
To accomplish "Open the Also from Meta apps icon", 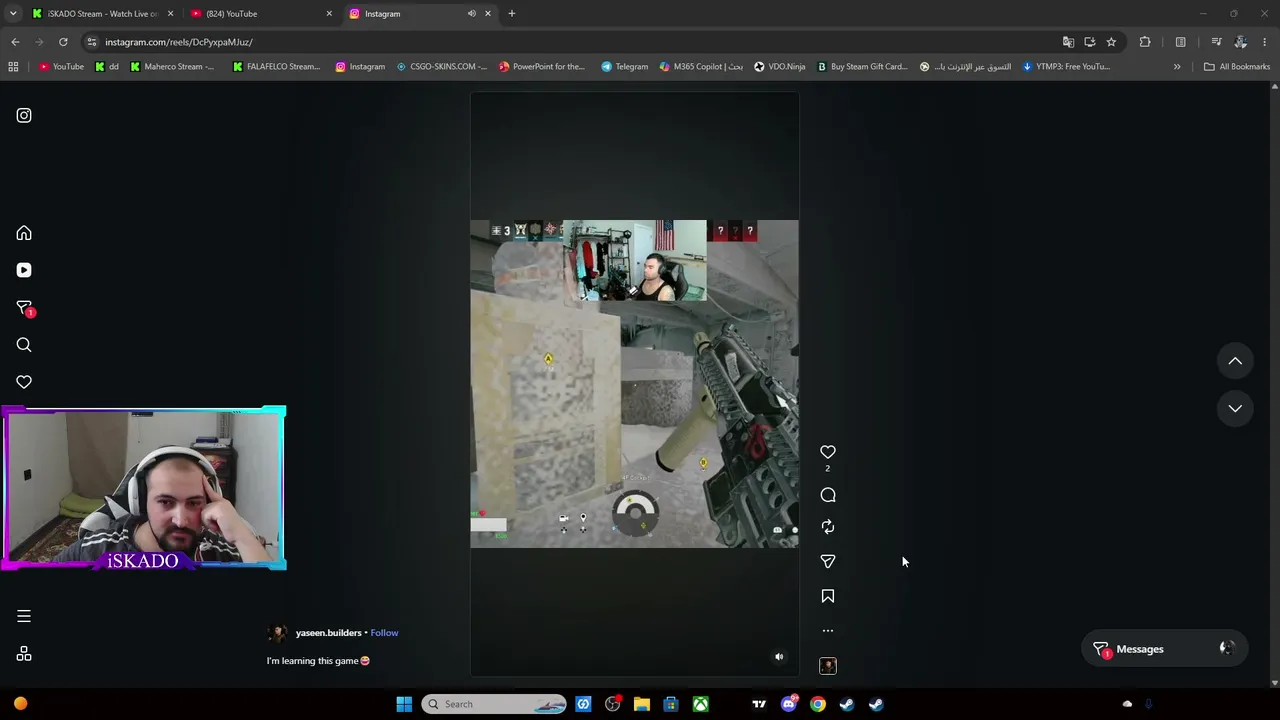I will (24, 654).
